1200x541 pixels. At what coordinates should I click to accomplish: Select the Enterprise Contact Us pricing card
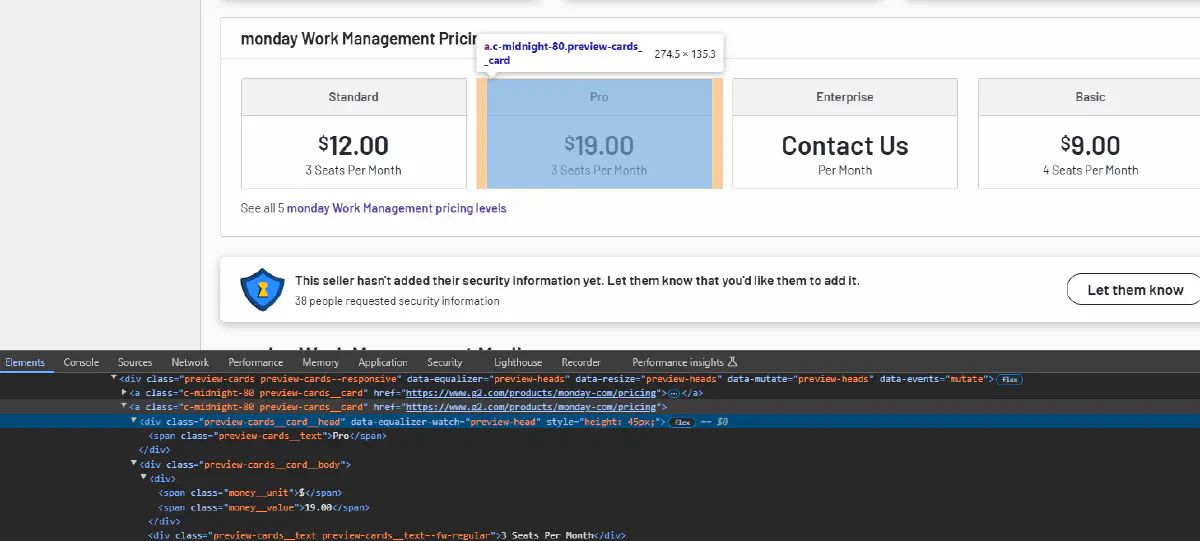(x=844, y=145)
